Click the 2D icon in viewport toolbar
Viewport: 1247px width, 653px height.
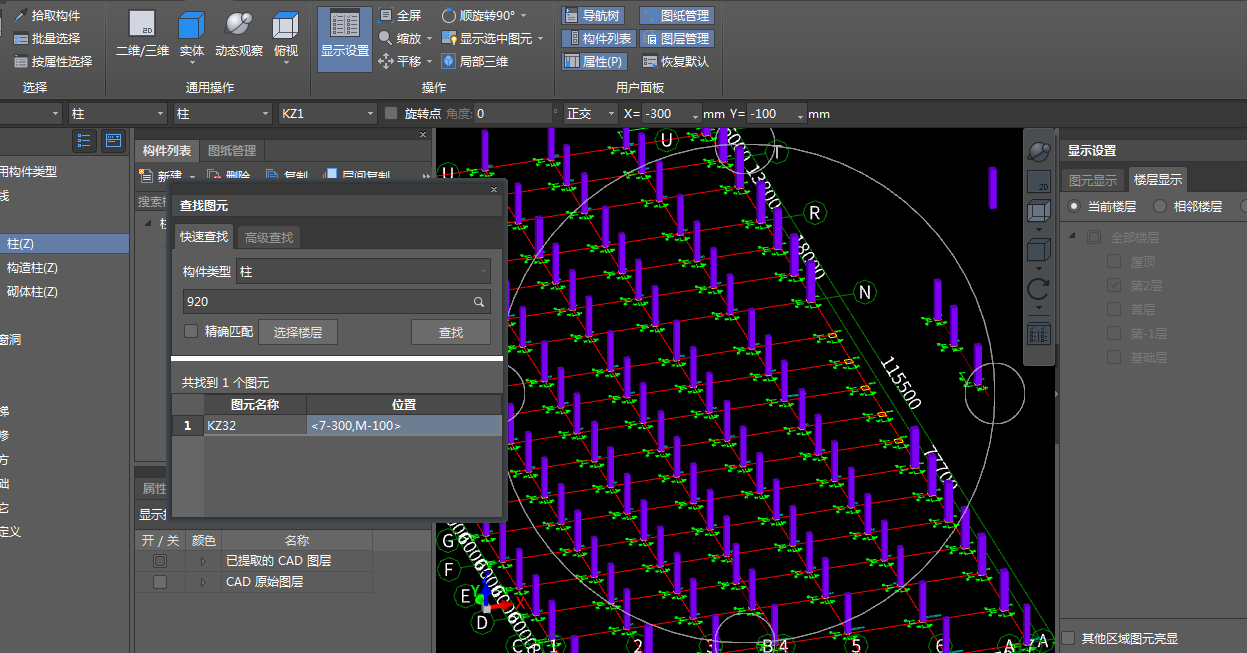click(x=1040, y=183)
